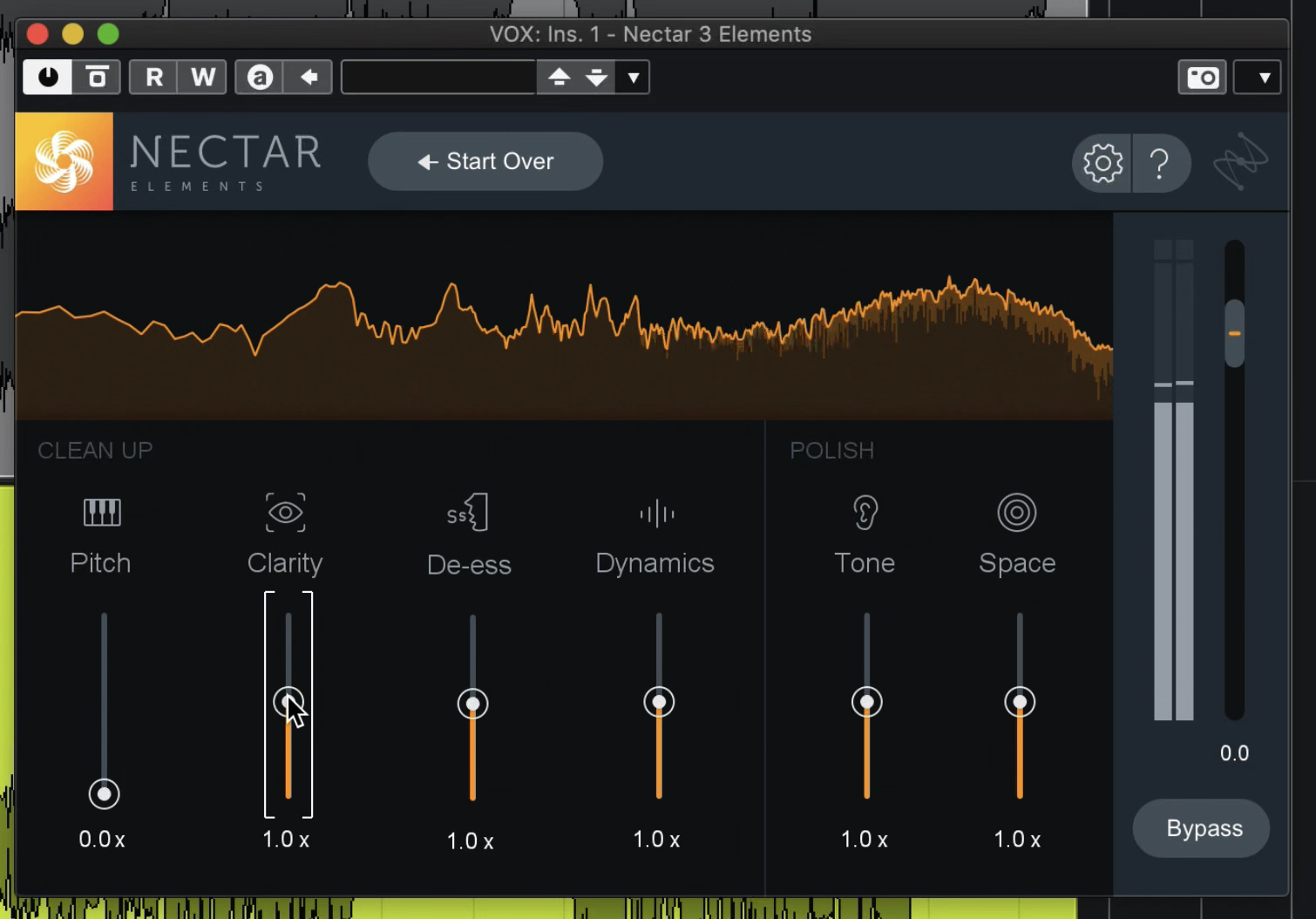Viewport: 1316px width, 919px height.
Task: Open the preset management dropdown arrow
Action: click(x=634, y=77)
